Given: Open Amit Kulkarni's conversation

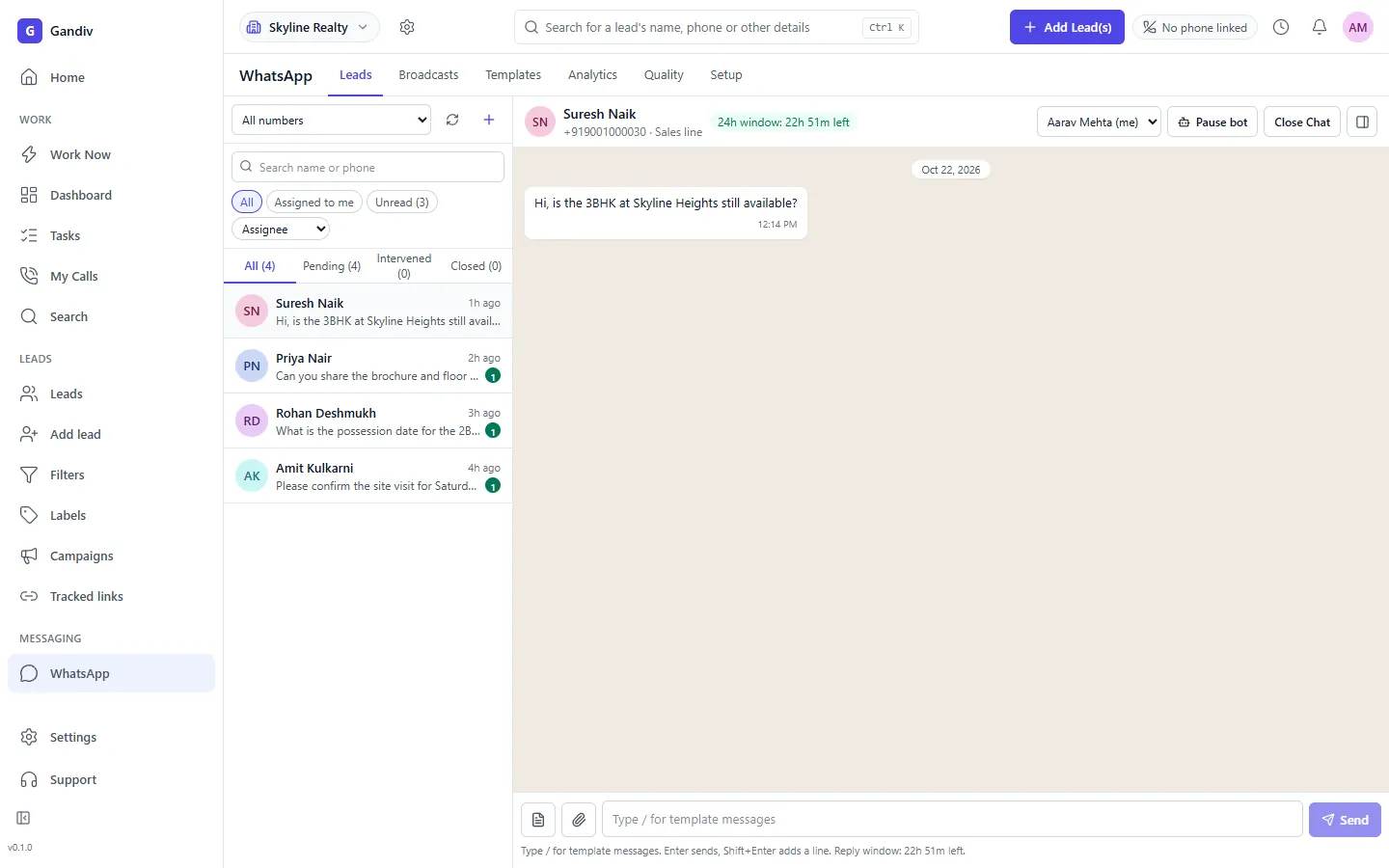Looking at the screenshot, I should (x=368, y=476).
